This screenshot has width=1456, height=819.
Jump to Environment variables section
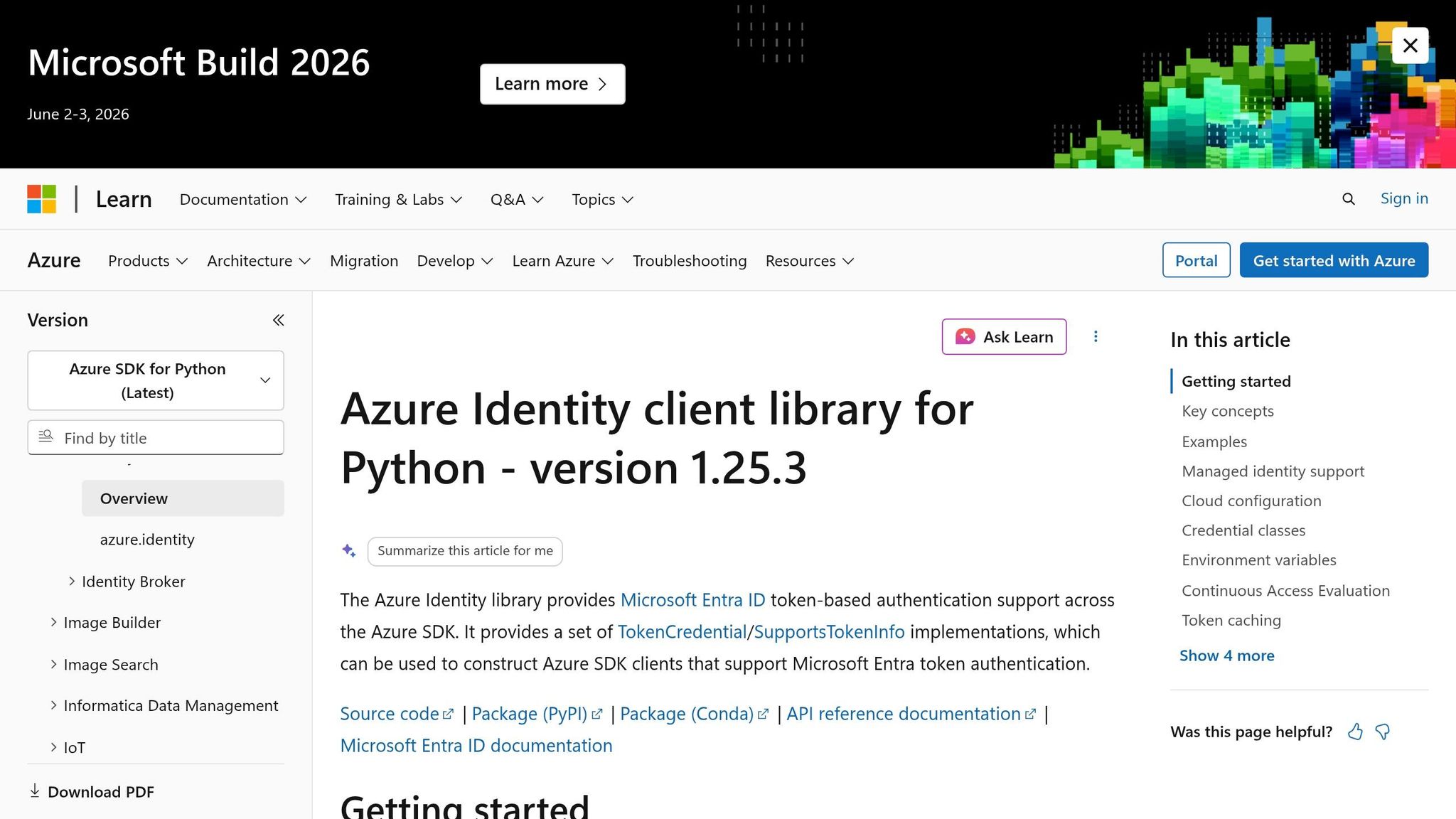point(1258,560)
